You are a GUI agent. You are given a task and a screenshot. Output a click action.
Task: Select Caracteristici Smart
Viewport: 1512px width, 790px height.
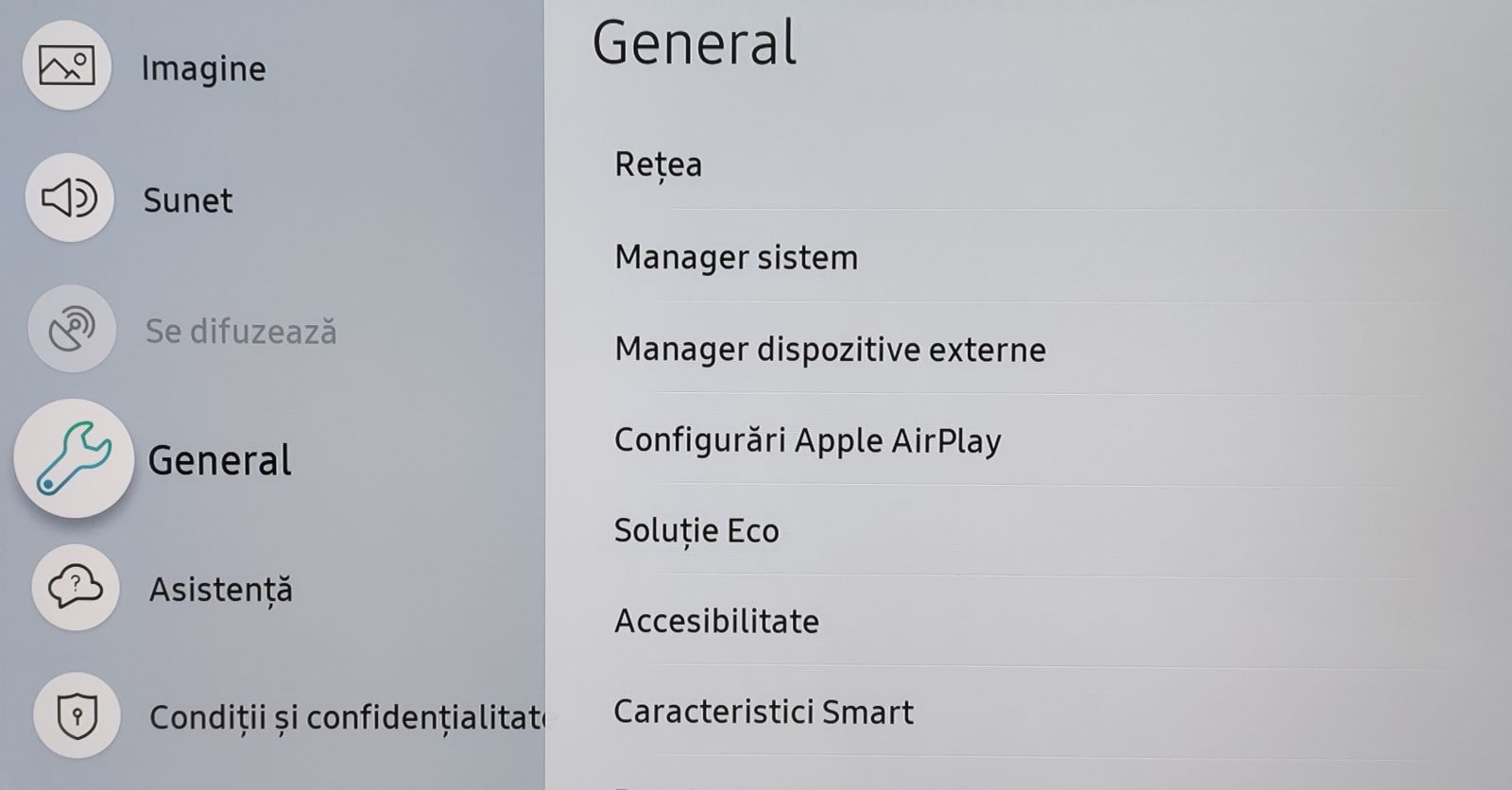tap(1030, 712)
